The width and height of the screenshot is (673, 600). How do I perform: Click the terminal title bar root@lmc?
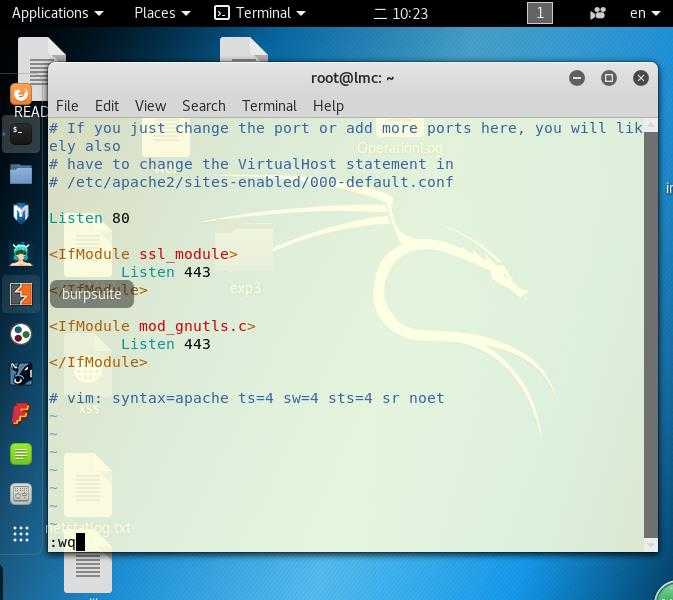(352, 78)
